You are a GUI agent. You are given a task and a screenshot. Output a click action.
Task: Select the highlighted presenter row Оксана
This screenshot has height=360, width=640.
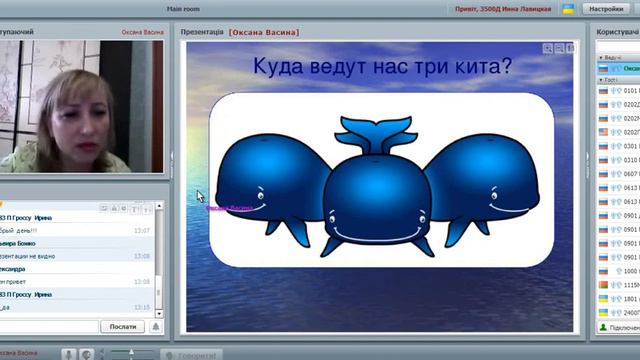618,69
